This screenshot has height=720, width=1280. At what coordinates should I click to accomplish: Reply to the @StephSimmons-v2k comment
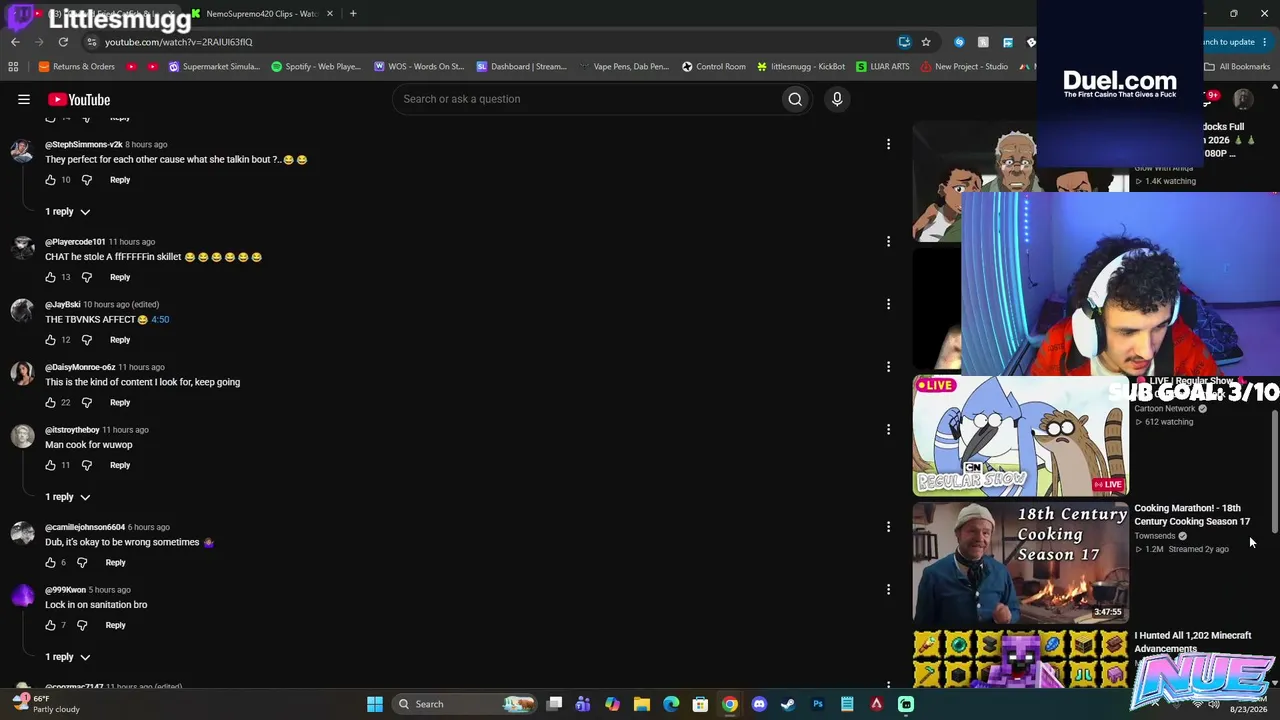click(x=120, y=180)
